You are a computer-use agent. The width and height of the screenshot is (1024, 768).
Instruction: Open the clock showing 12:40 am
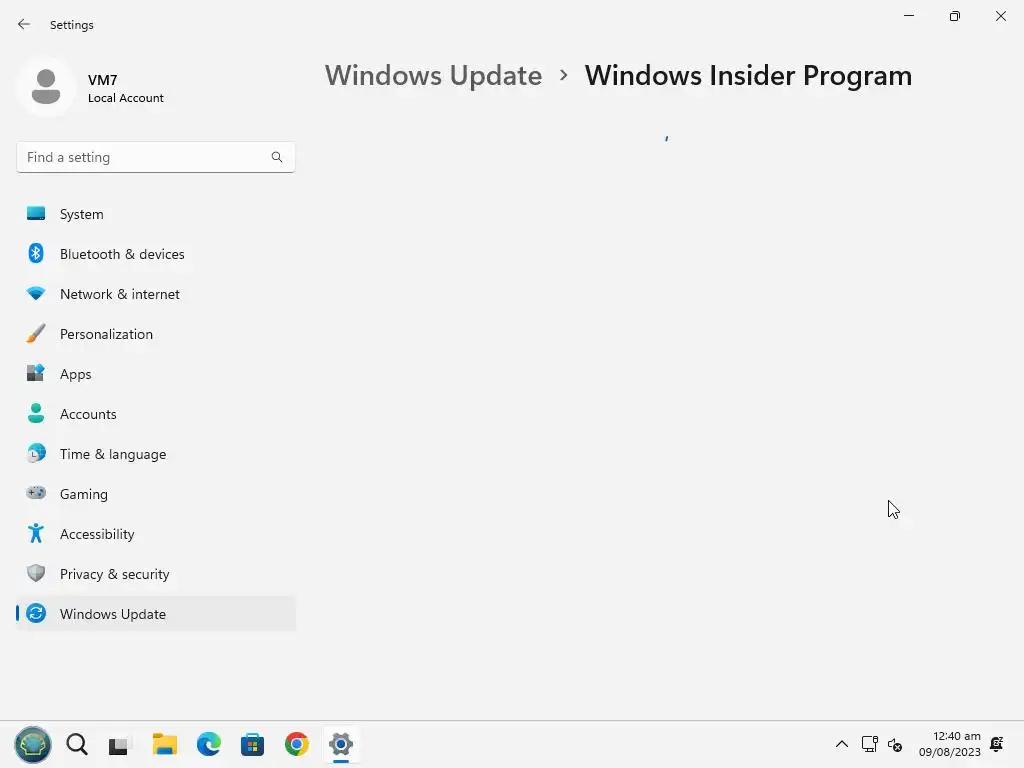coord(950,744)
